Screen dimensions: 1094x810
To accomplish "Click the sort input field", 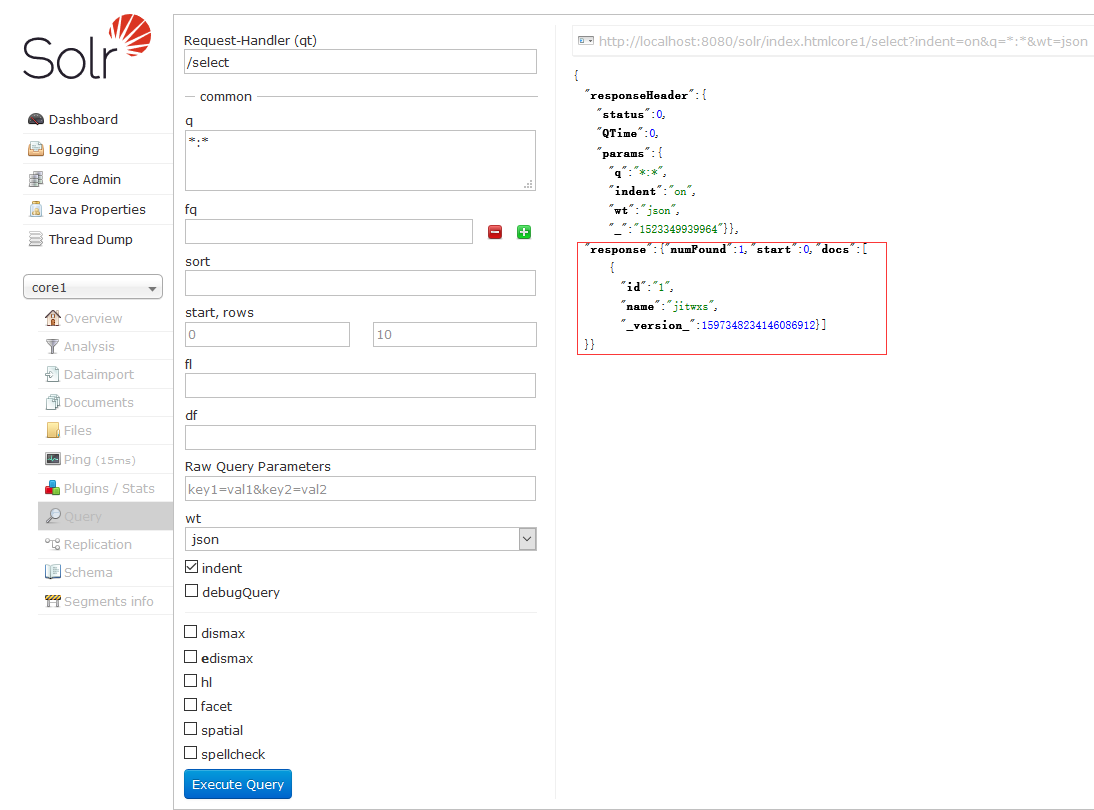I will click(360, 283).
